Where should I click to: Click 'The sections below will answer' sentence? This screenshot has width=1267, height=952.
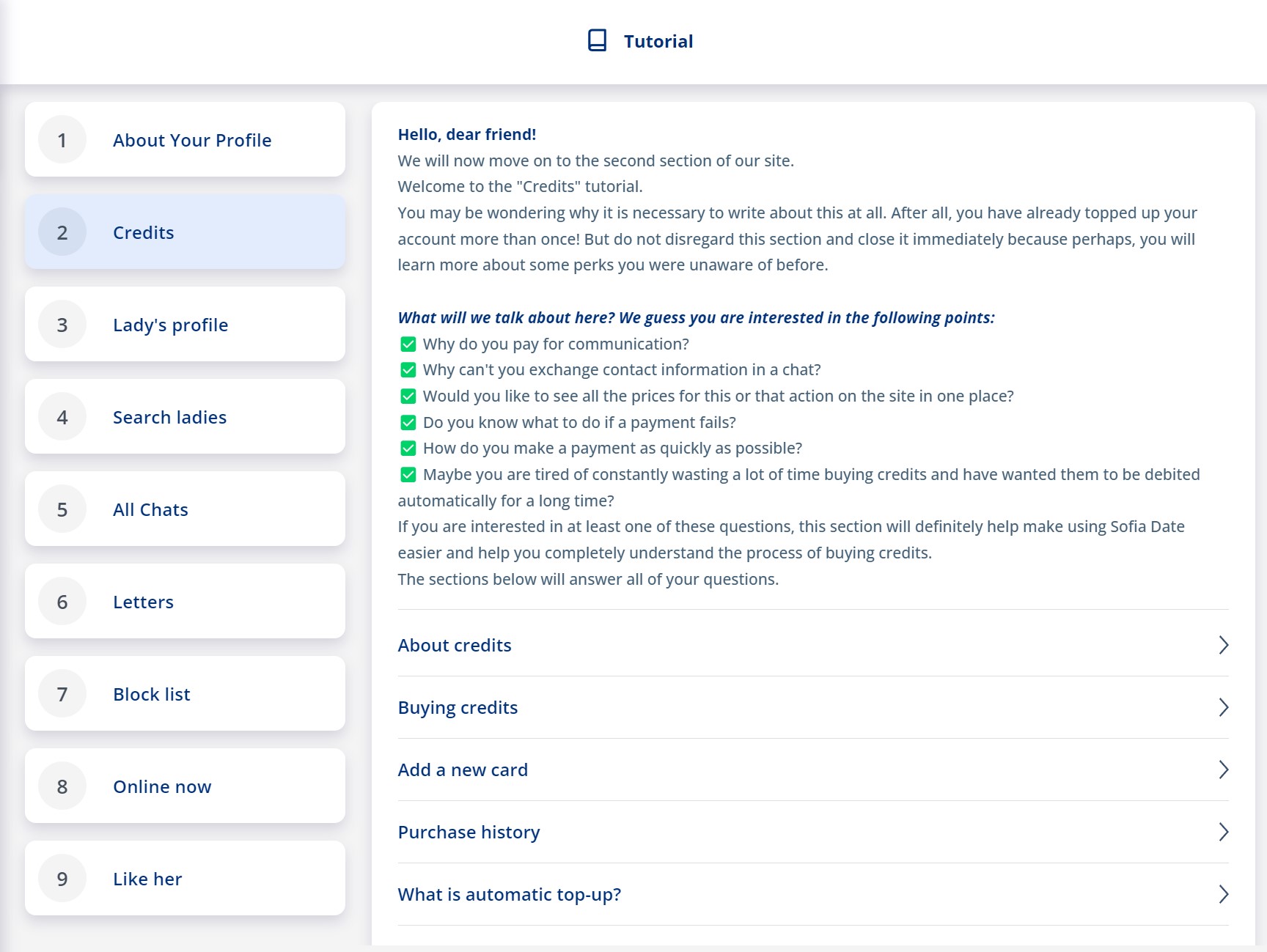pos(588,579)
